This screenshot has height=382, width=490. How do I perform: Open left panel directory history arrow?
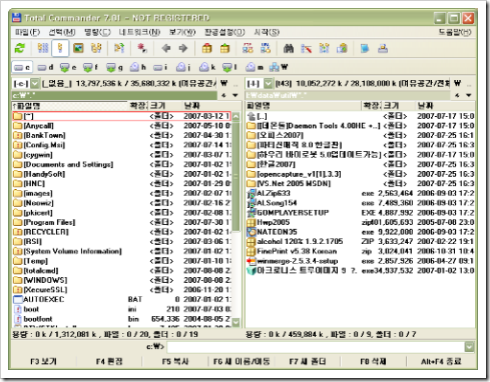pyautogui.click(x=235, y=95)
